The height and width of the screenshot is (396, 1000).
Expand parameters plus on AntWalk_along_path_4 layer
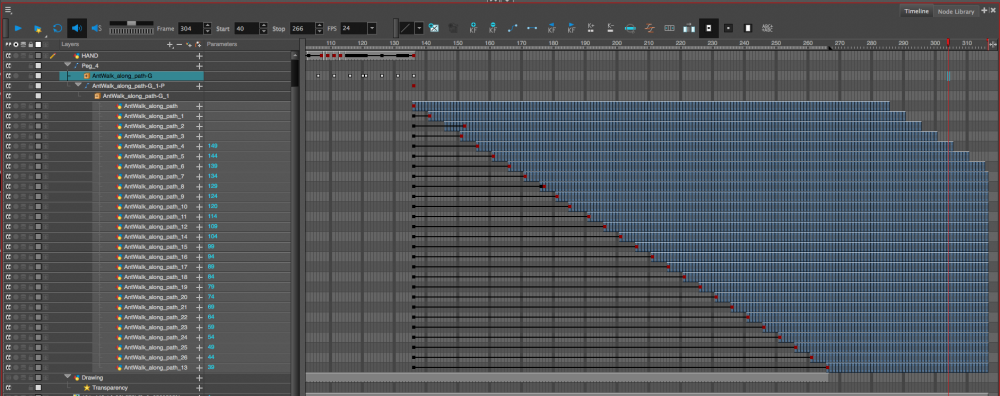(x=200, y=146)
